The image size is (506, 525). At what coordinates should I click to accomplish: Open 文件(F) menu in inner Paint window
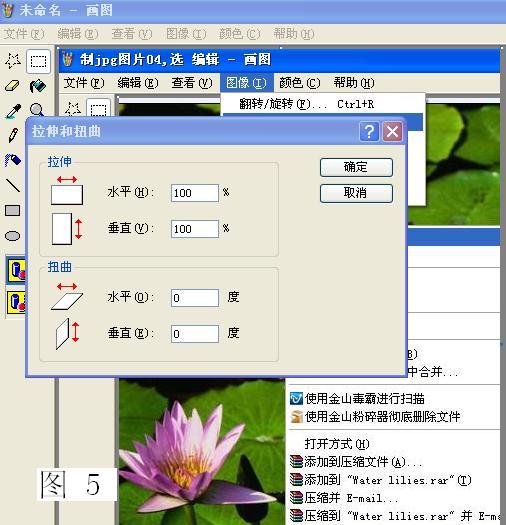pyautogui.click(x=84, y=83)
